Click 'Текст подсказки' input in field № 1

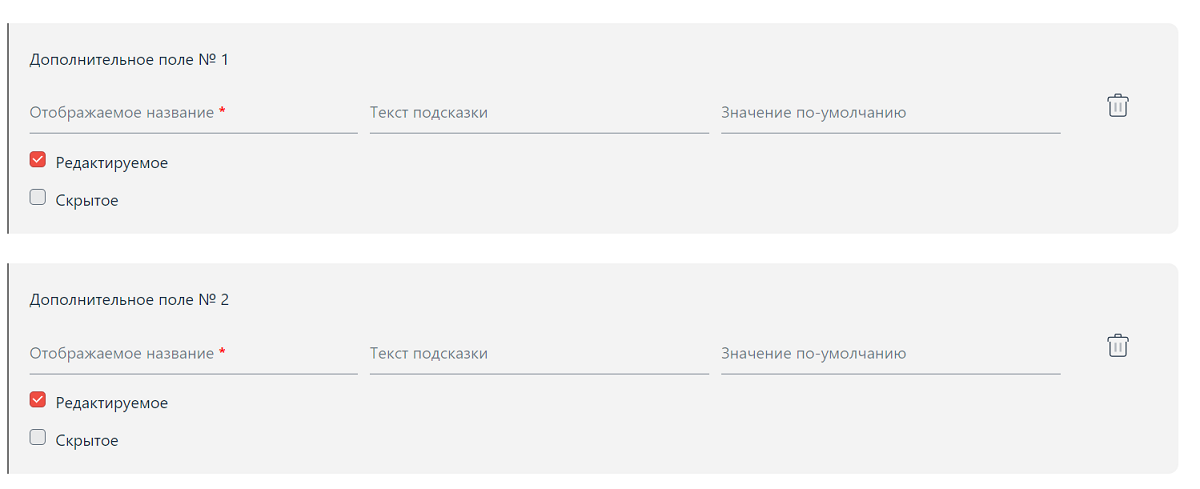[x=538, y=113]
